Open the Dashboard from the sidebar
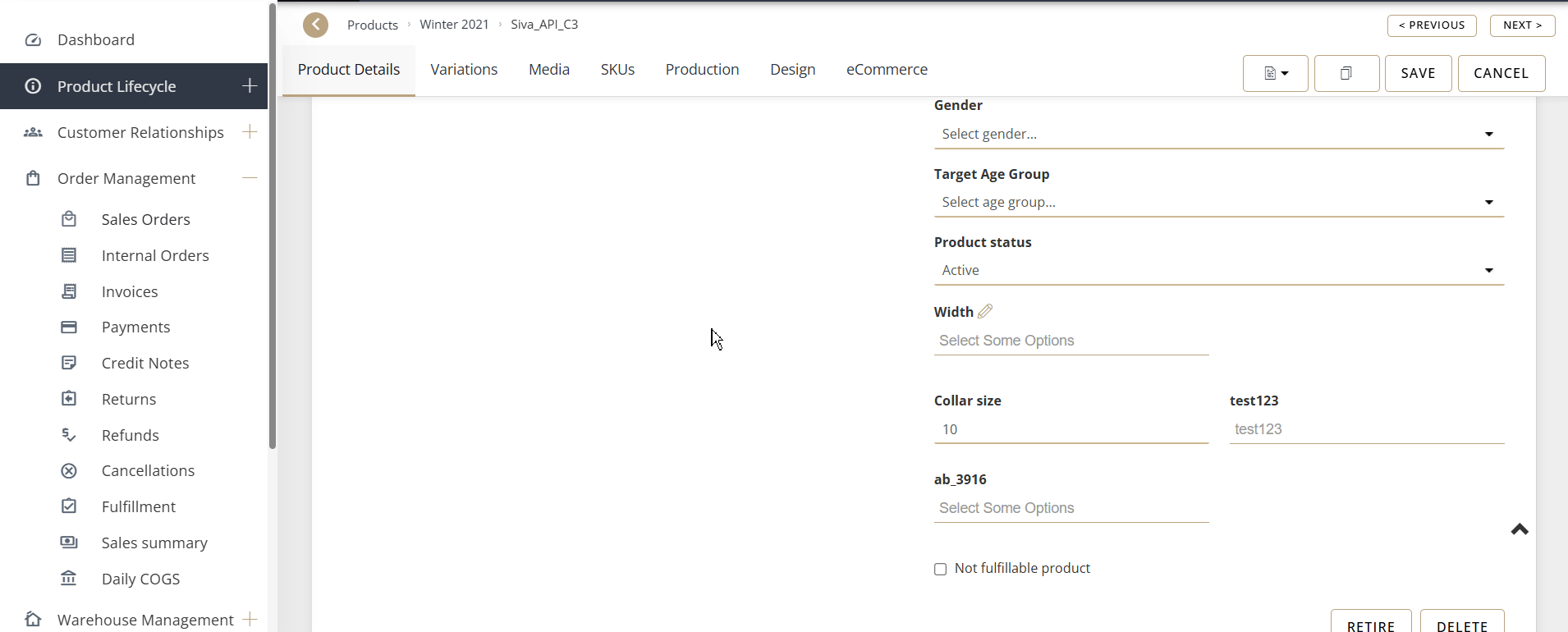 pyautogui.click(x=95, y=39)
